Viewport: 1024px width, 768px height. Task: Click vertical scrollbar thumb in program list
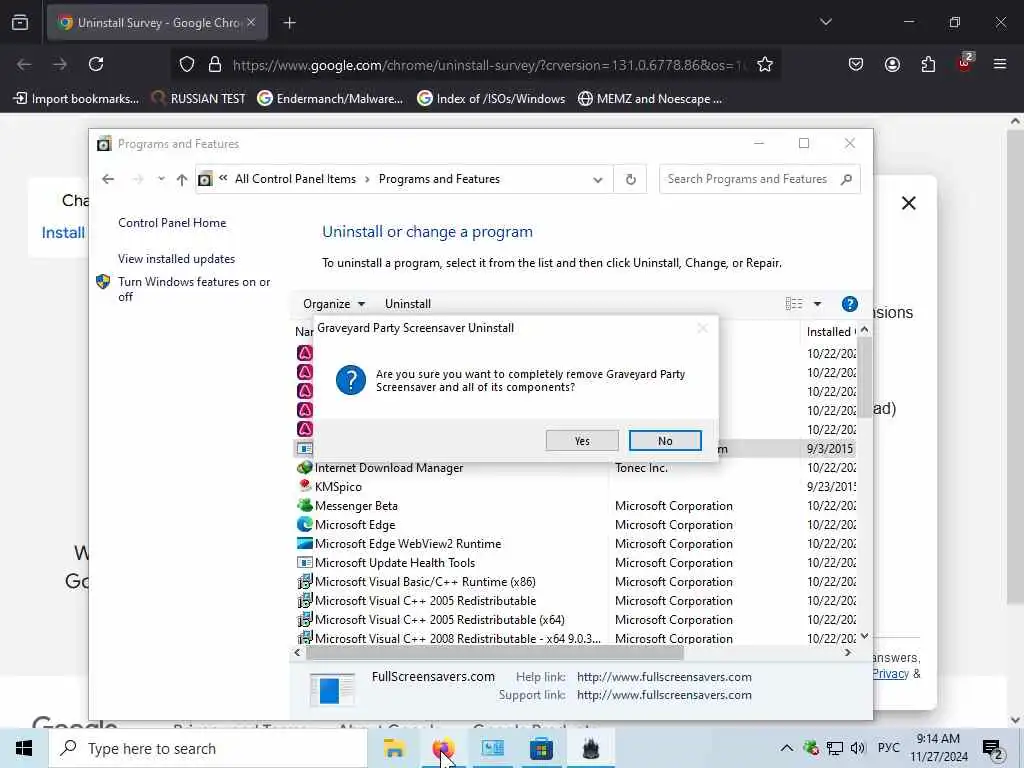click(864, 376)
